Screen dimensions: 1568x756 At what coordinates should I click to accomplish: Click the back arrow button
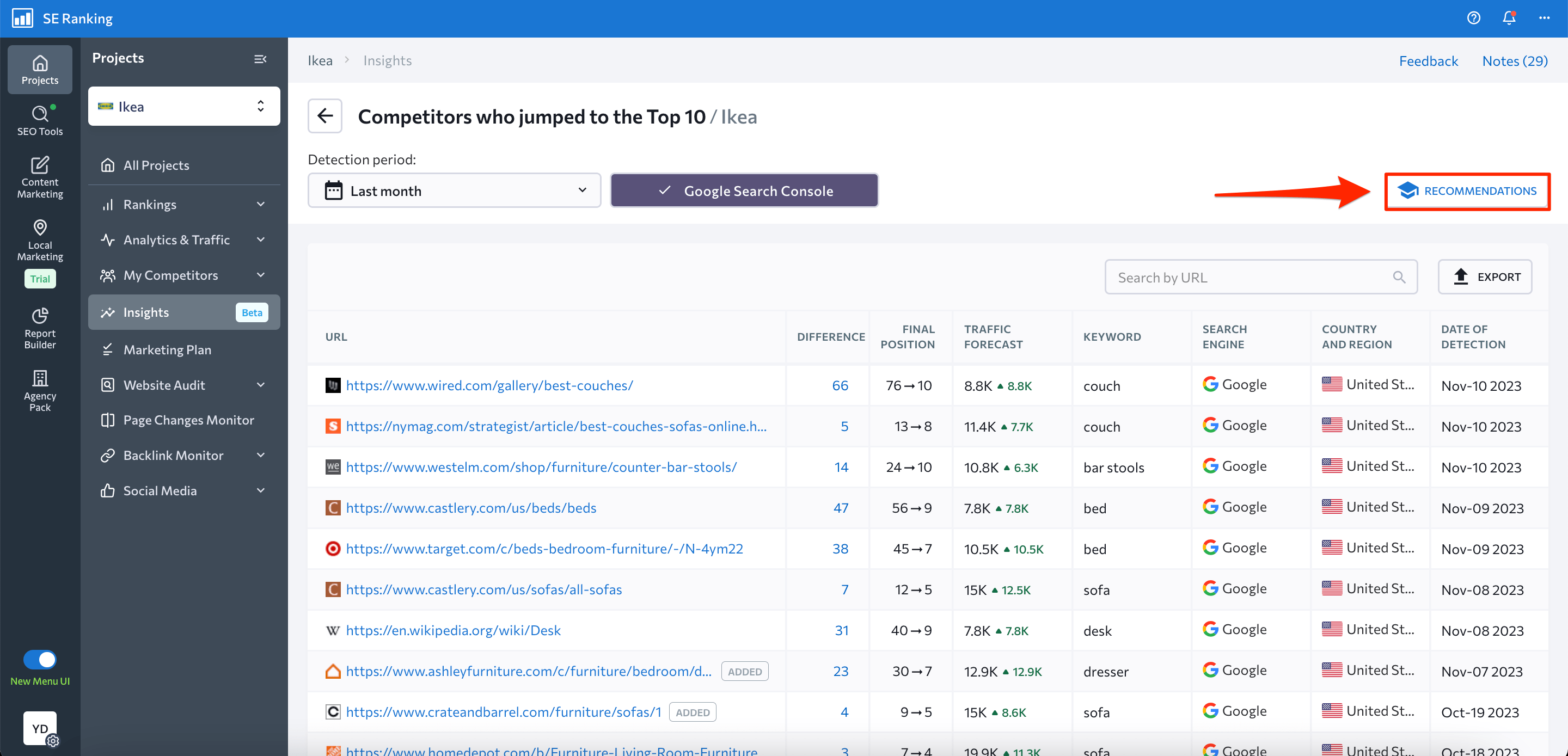(325, 115)
